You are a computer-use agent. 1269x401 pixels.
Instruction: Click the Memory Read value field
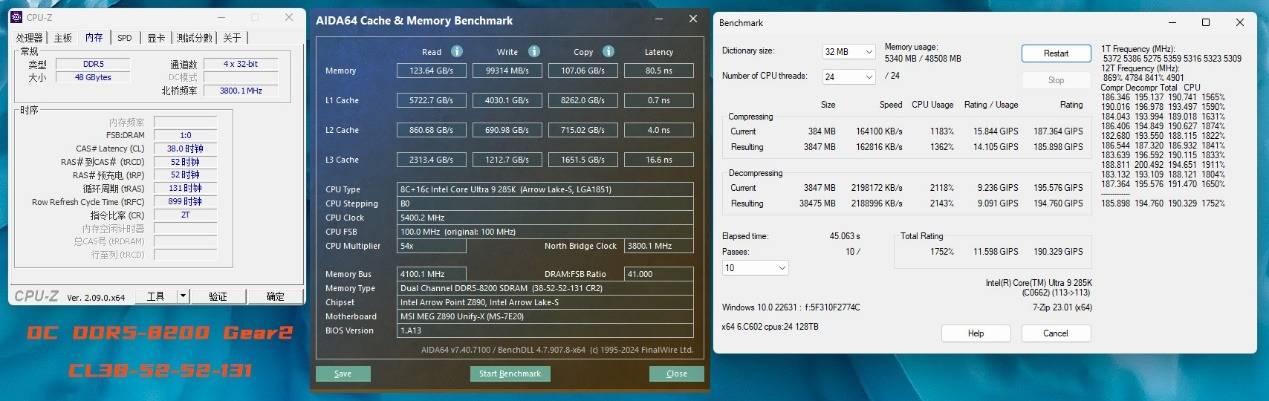point(431,71)
